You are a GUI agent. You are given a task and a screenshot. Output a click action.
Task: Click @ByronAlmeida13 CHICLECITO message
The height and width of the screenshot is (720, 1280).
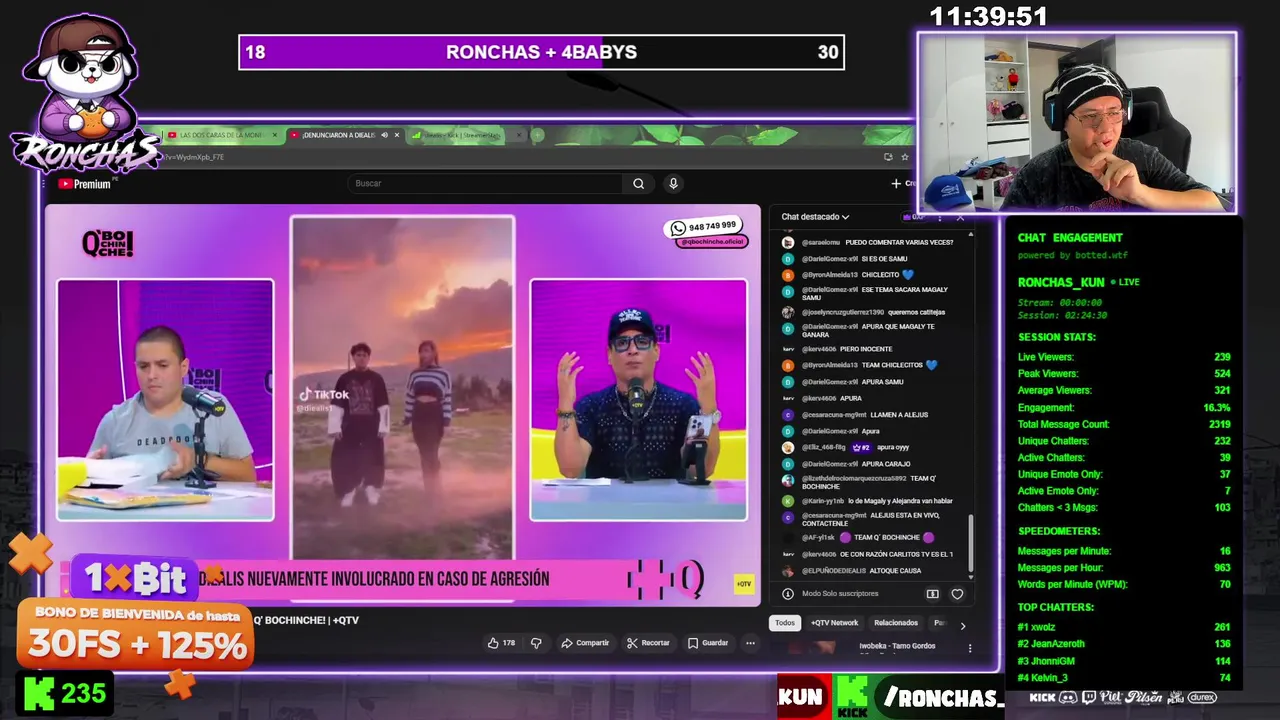tap(848, 275)
